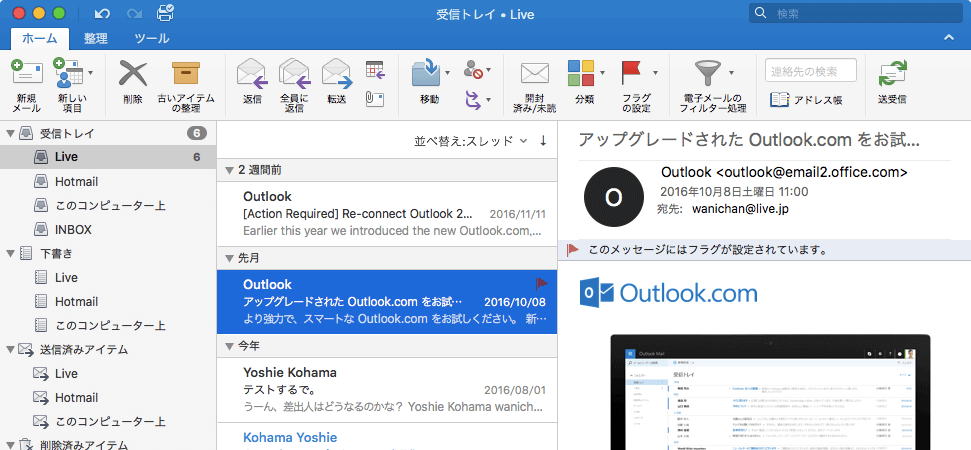The width and height of the screenshot is (971, 450).
Task: Click the Archive (古いアイテムの整理) icon
Action: [x=185, y=74]
